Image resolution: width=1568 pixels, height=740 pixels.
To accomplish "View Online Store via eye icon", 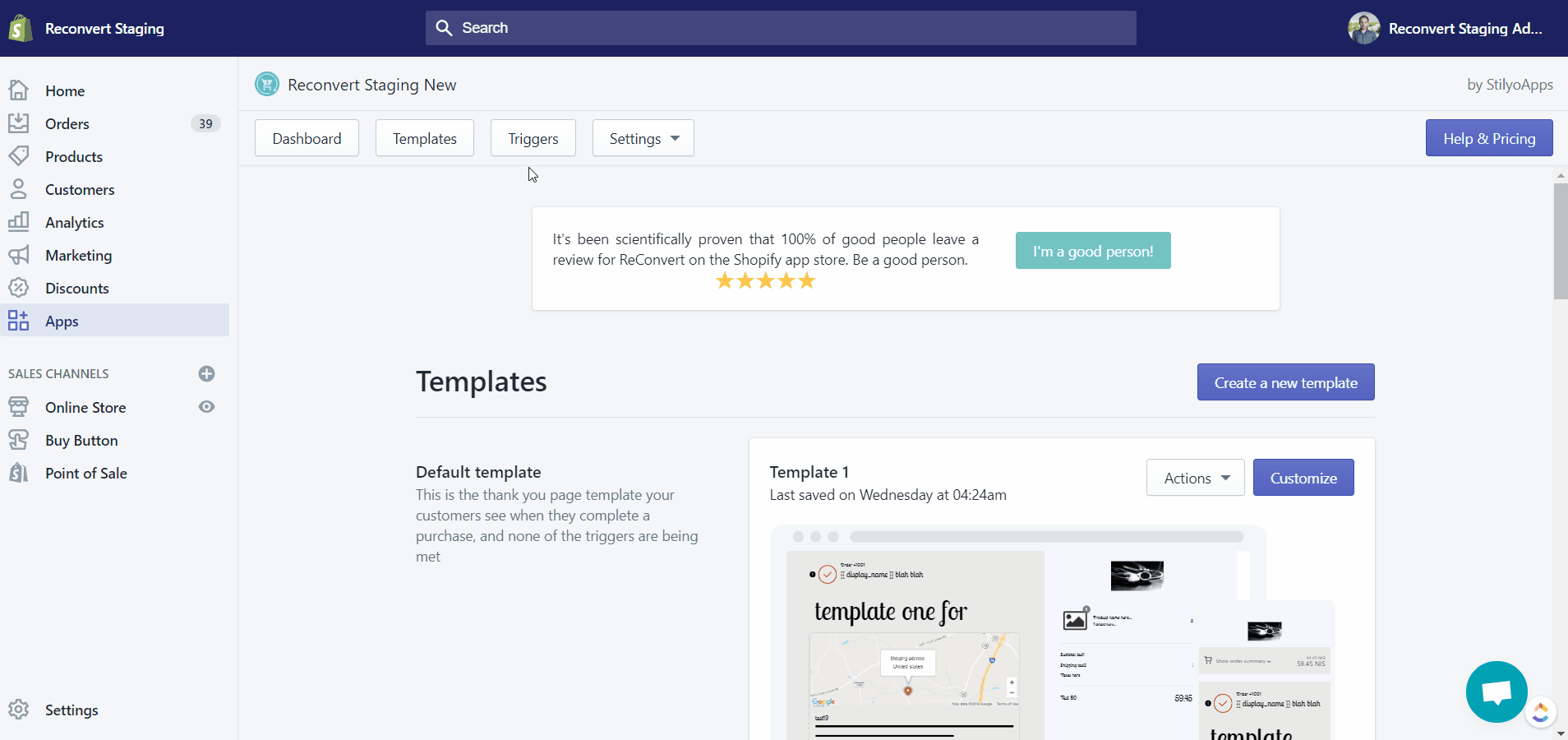I will [x=206, y=407].
